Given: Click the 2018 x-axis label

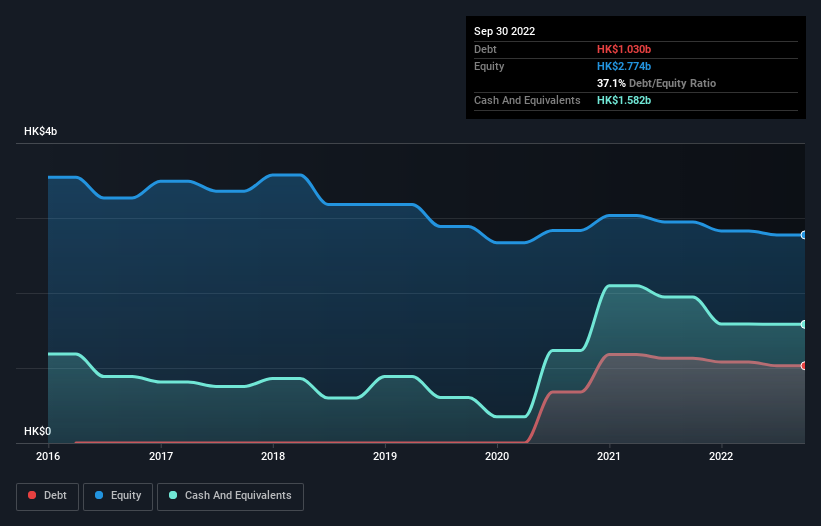Looking at the screenshot, I should pos(273,456).
